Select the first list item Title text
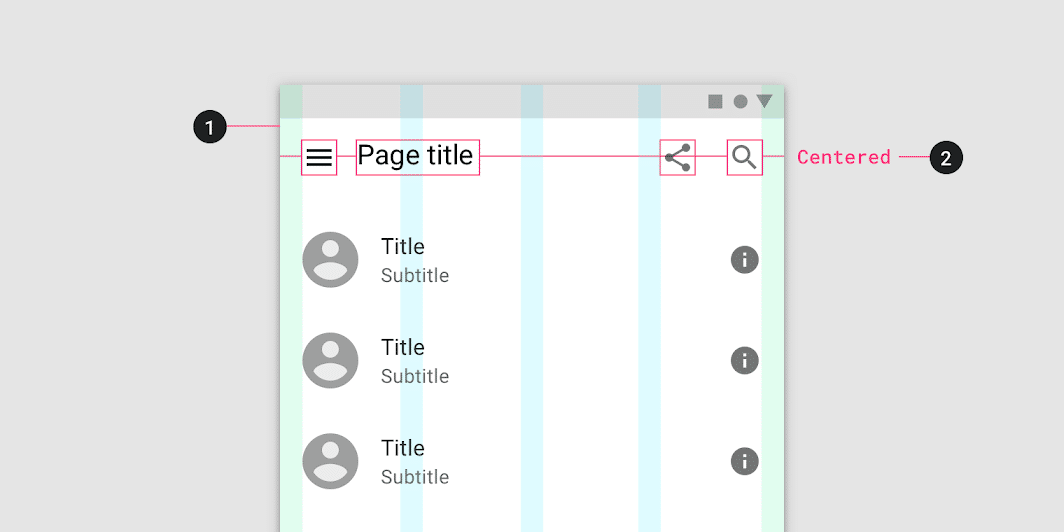The width and height of the screenshot is (1064, 532). click(403, 246)
